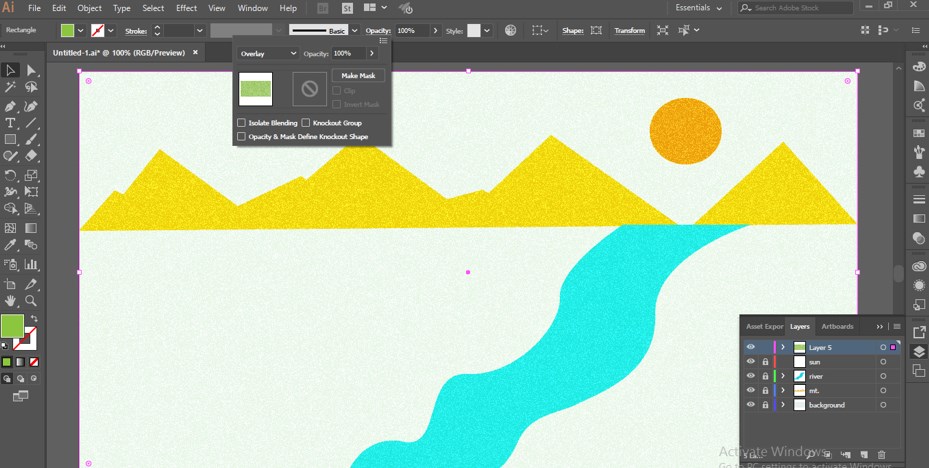This screenshot has height=468, width=929.
Task: Select the Pen tool
Action: pyautogui.click(x=10, y=106)
